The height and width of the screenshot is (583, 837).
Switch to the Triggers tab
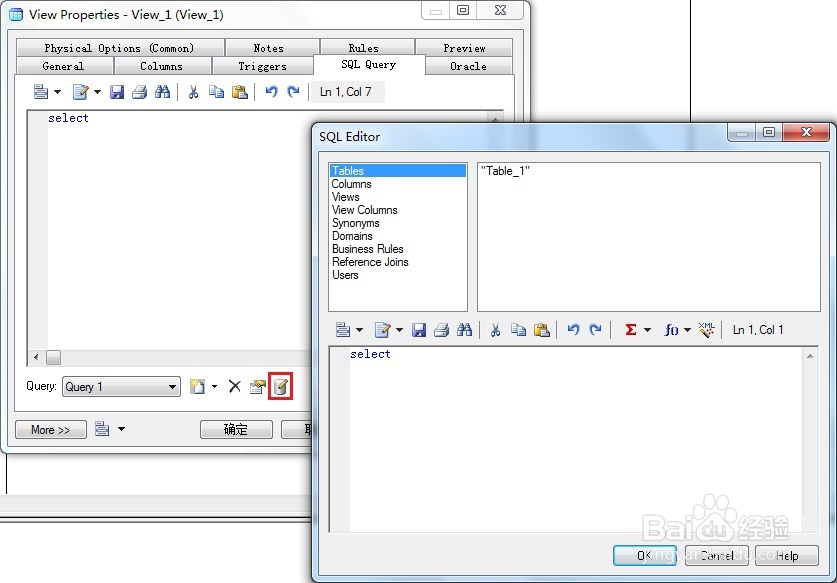point(263,66)
